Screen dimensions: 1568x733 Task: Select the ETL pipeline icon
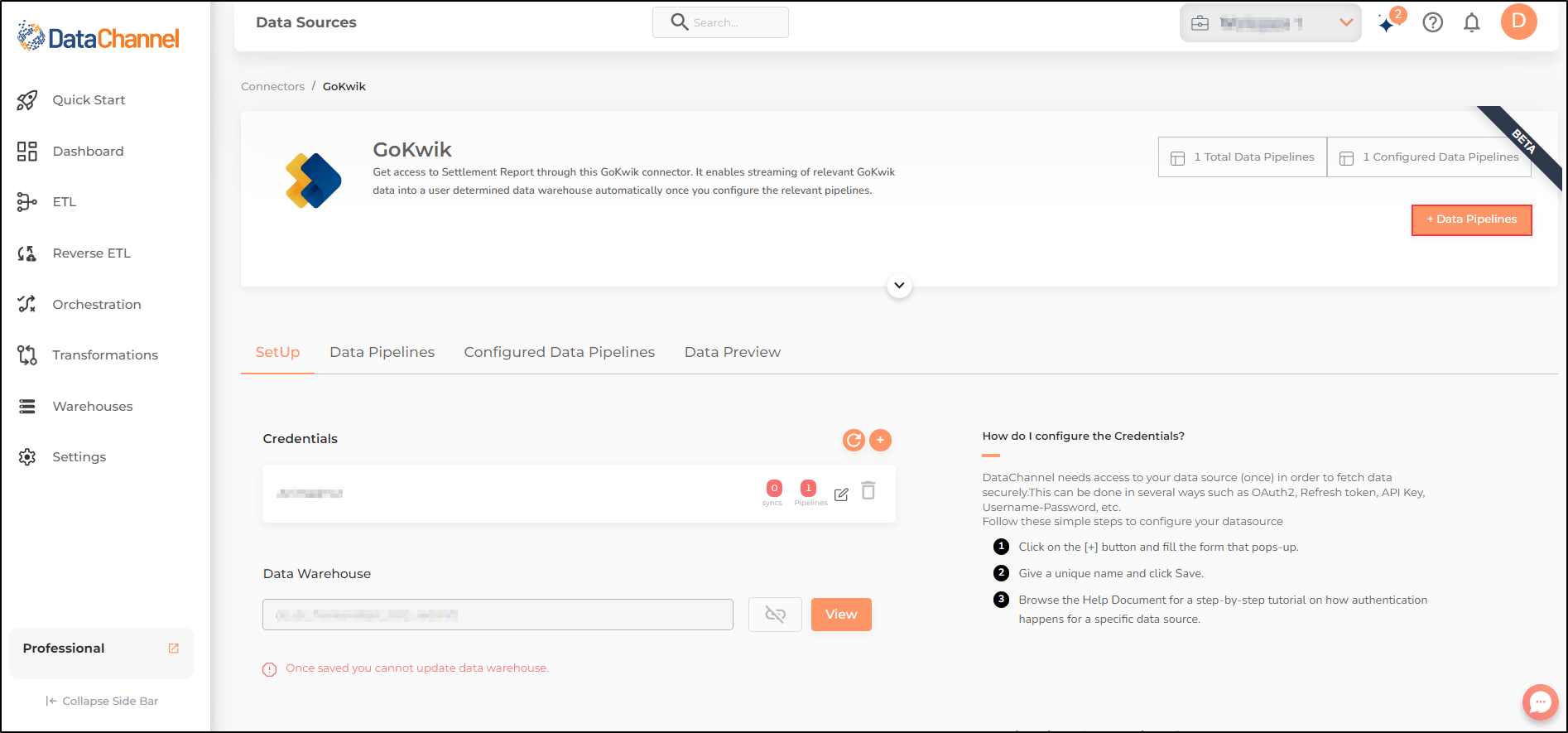point(27,202)
